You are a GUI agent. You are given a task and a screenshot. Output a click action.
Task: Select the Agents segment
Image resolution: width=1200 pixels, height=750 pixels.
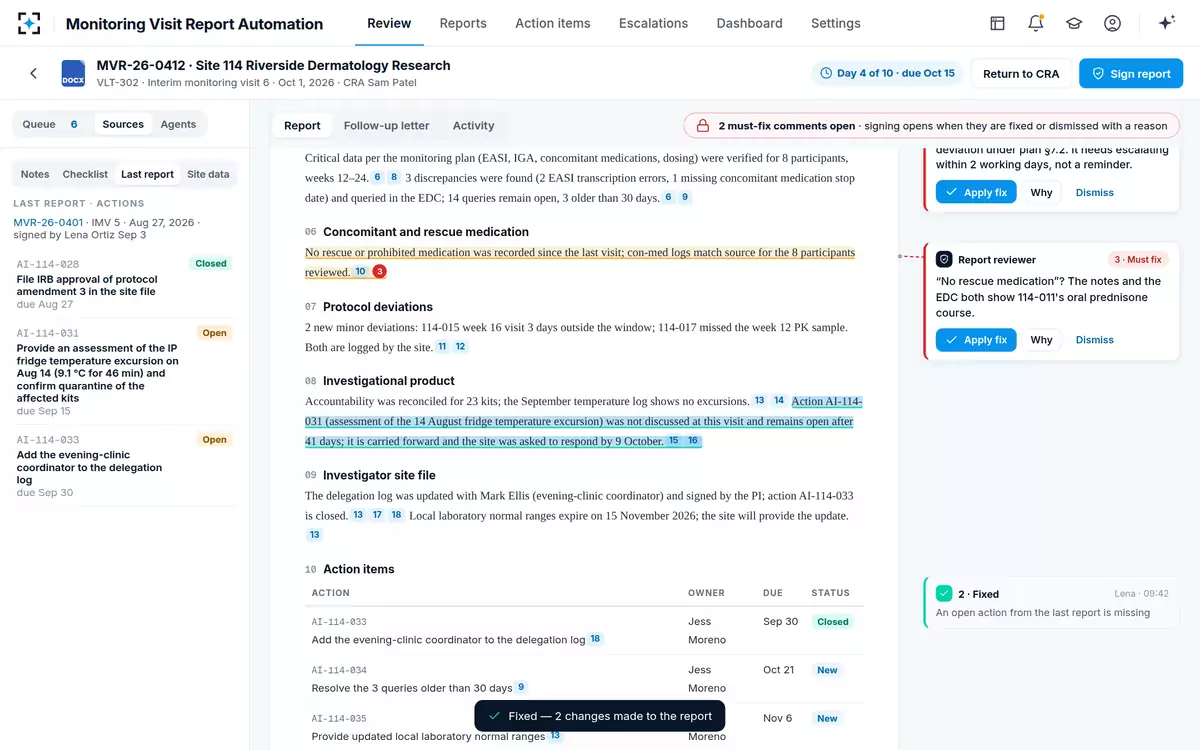[x=178, y=124]
